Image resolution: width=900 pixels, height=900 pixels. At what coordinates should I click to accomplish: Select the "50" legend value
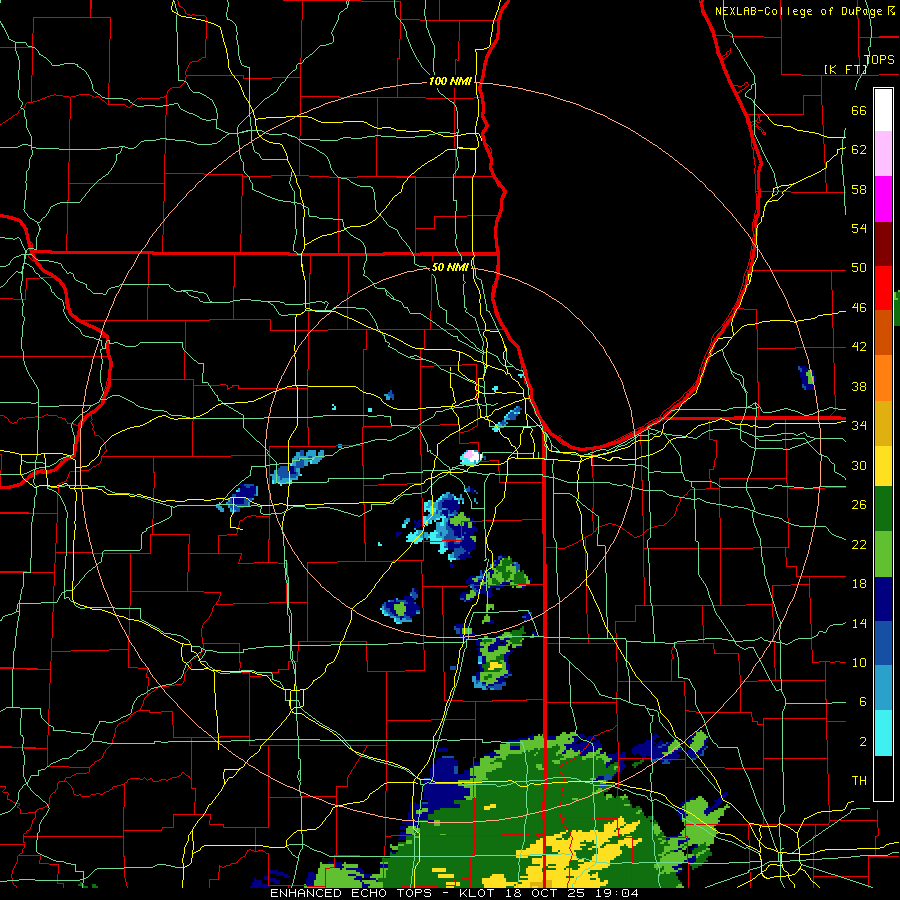point(859,268)
